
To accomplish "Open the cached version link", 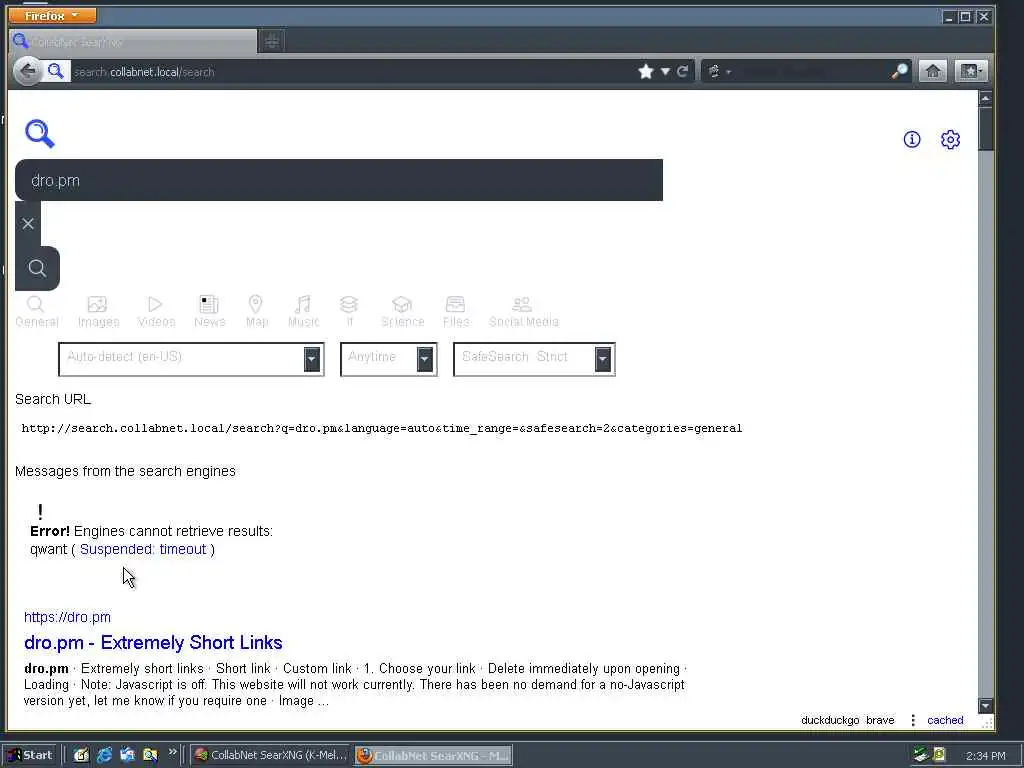I will coord(945,720).
